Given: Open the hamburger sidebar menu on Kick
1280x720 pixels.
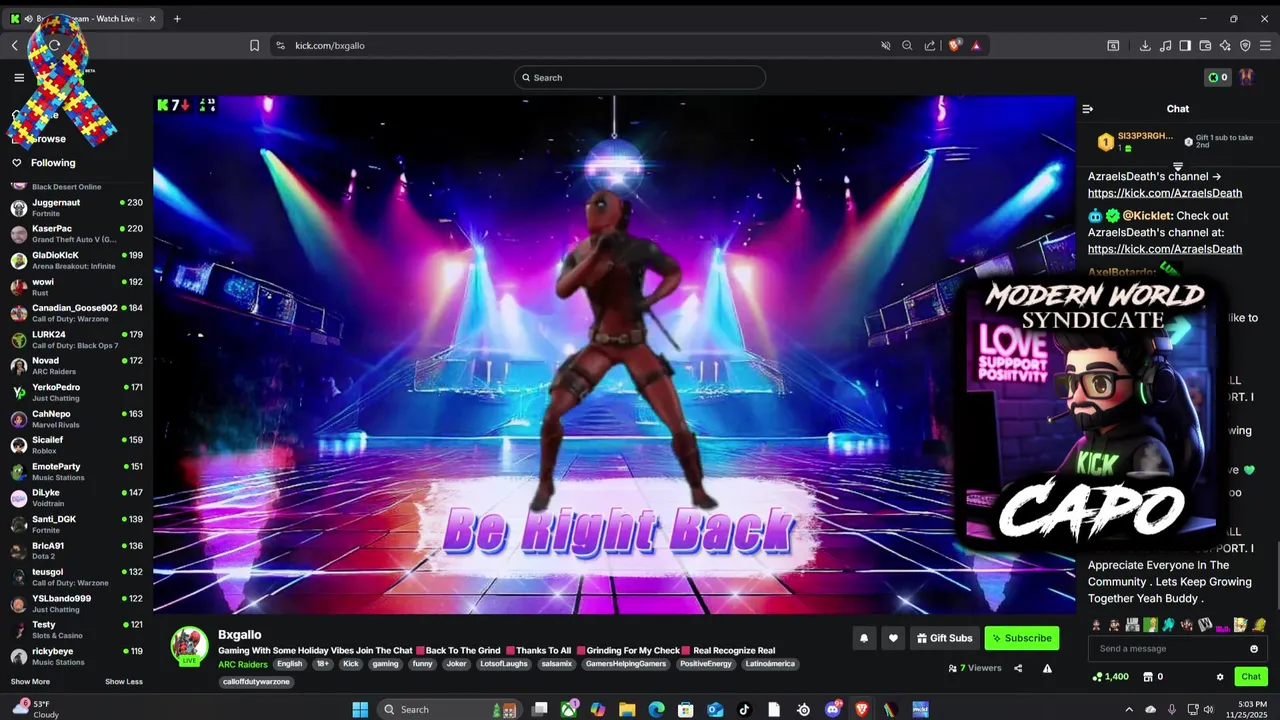Looking at the screenshot, I should [19, 77].
